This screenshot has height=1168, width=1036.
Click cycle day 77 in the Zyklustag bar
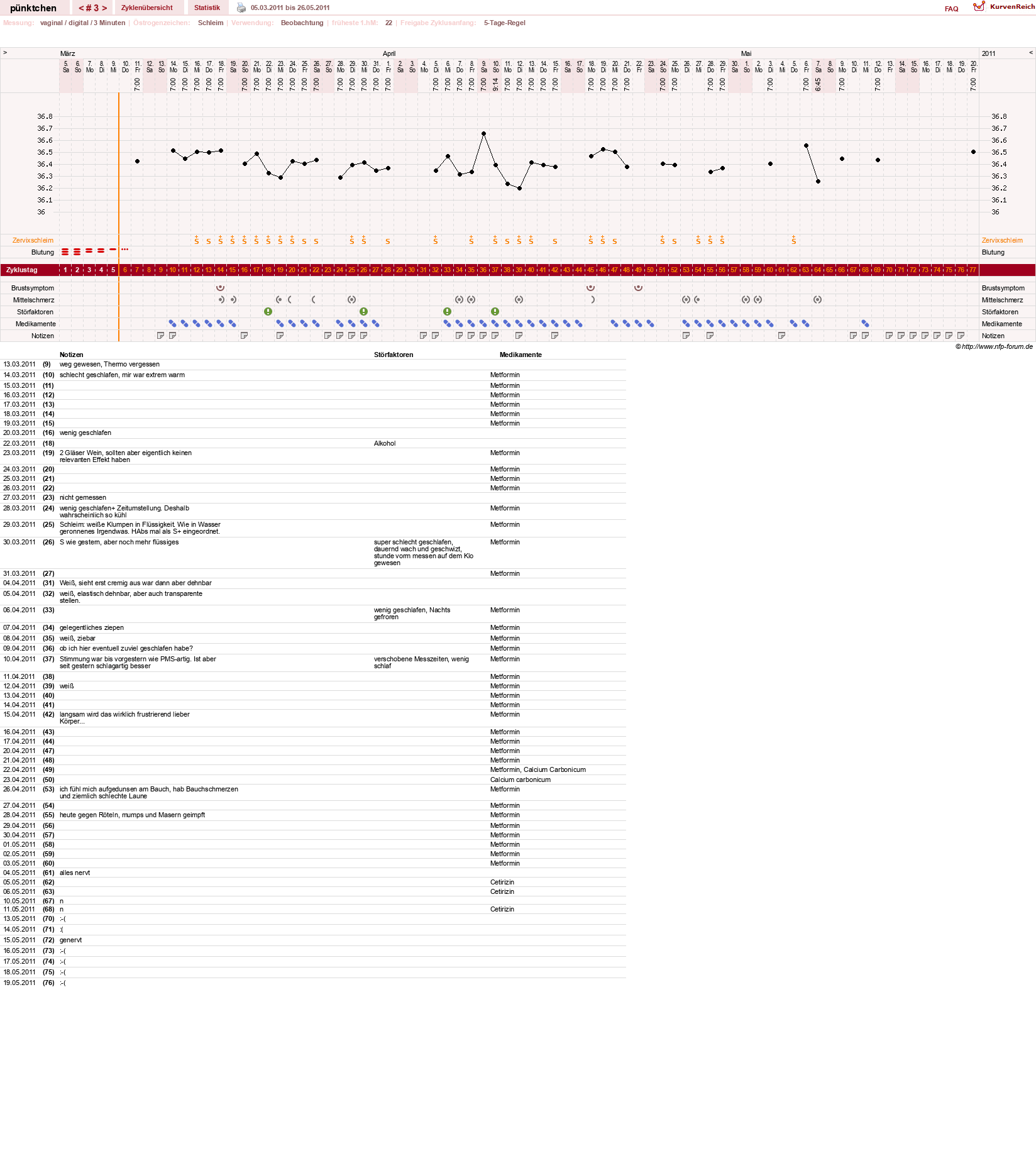[973, 270]
